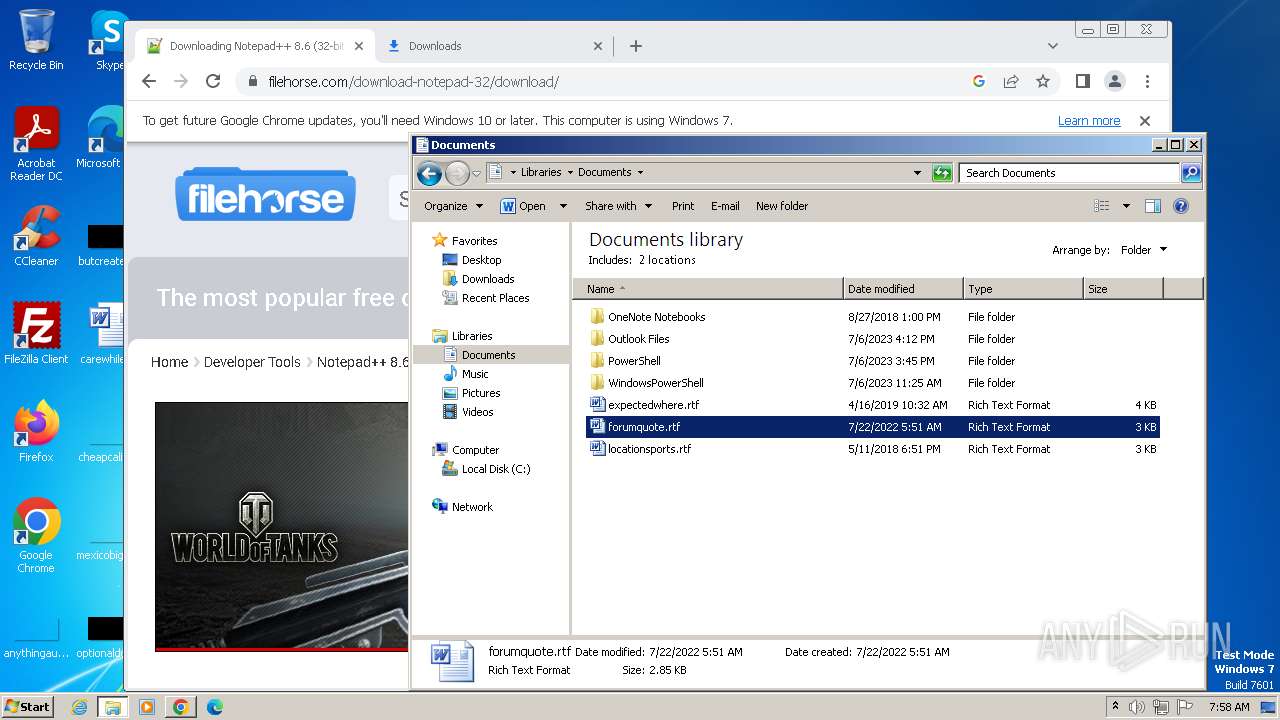1280x720 pixels.
Task: Click the Explorer Back arrow button
Action: coord(430,173)
